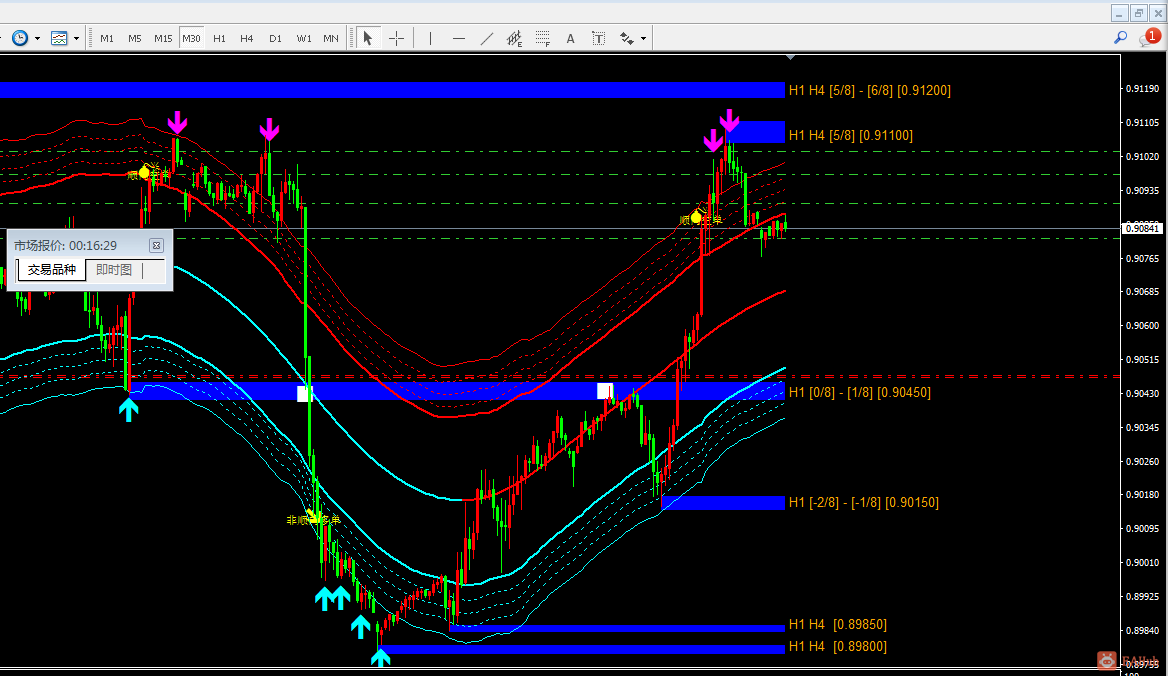Select the Horizontal Line tool

pos(459,38)
